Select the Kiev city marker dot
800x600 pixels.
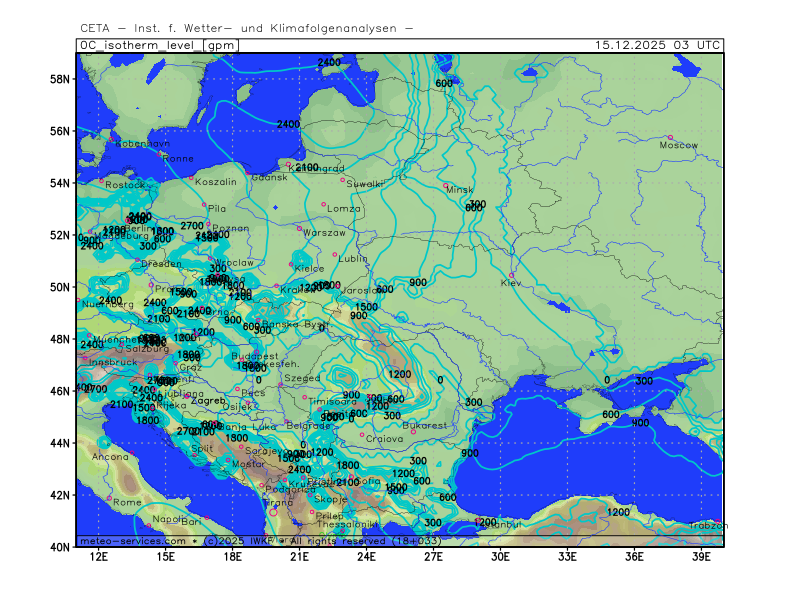coord(512,275)
